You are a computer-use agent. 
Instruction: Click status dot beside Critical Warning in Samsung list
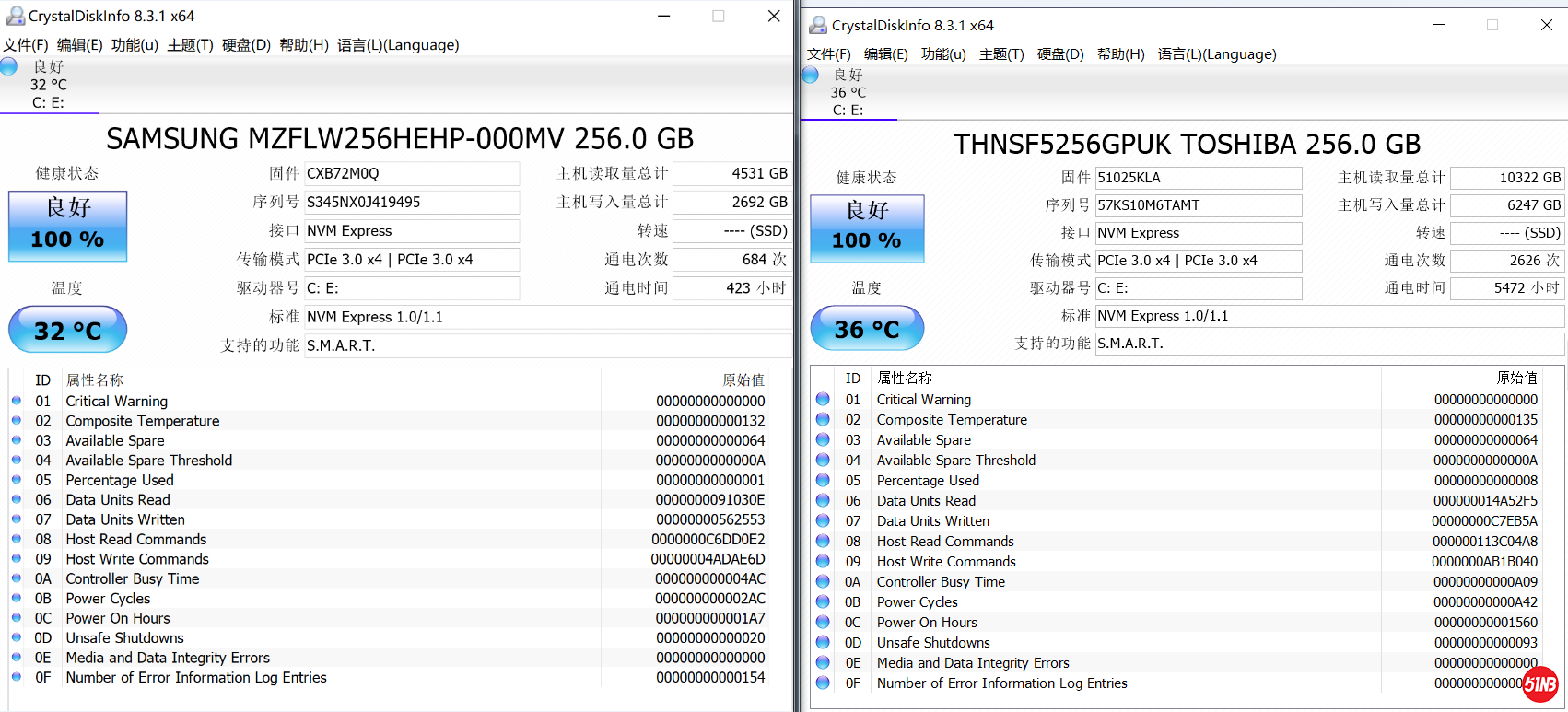(17, 401)
